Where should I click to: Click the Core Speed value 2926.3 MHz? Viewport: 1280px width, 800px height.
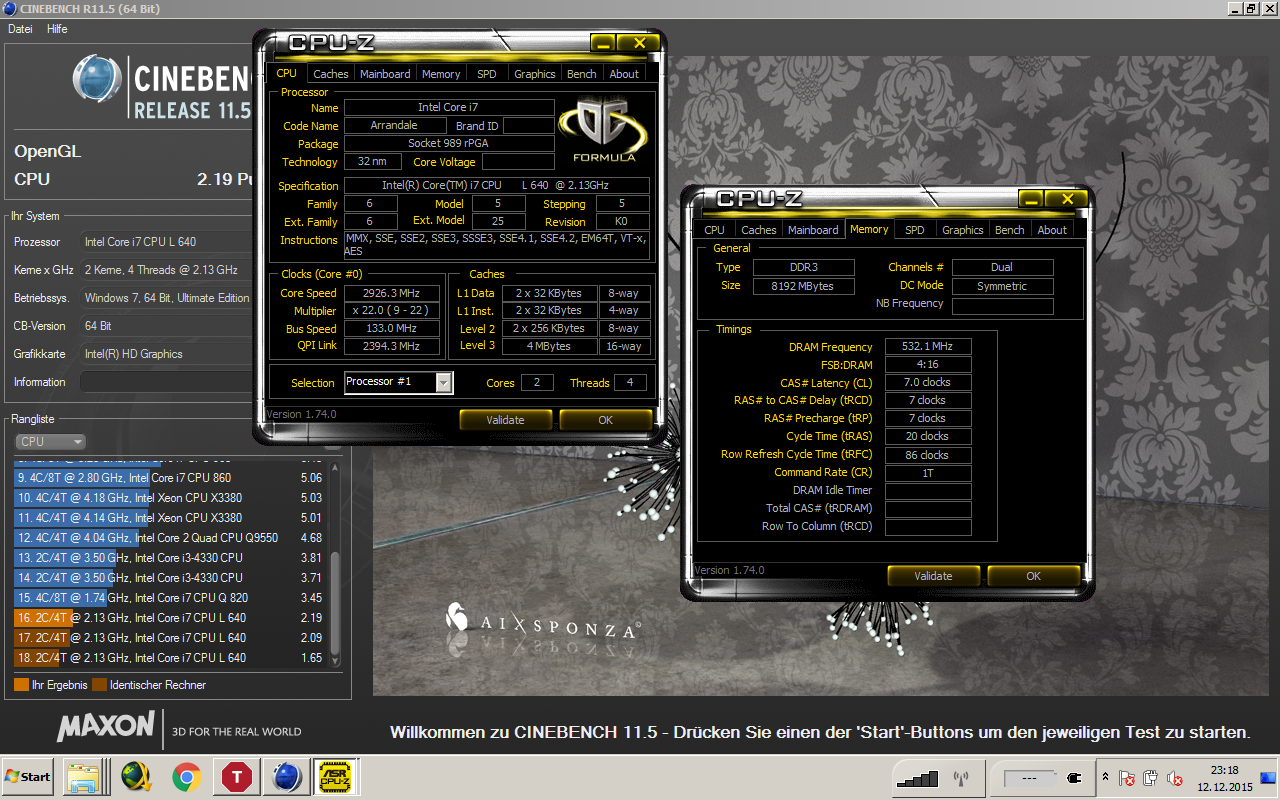pos(392,293)
